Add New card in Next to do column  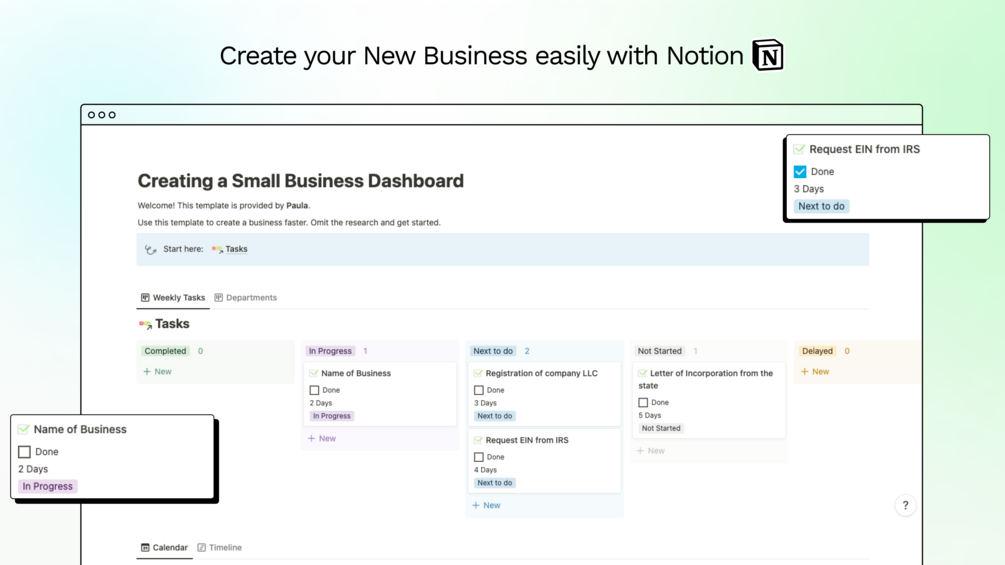[x=486, y=505]
